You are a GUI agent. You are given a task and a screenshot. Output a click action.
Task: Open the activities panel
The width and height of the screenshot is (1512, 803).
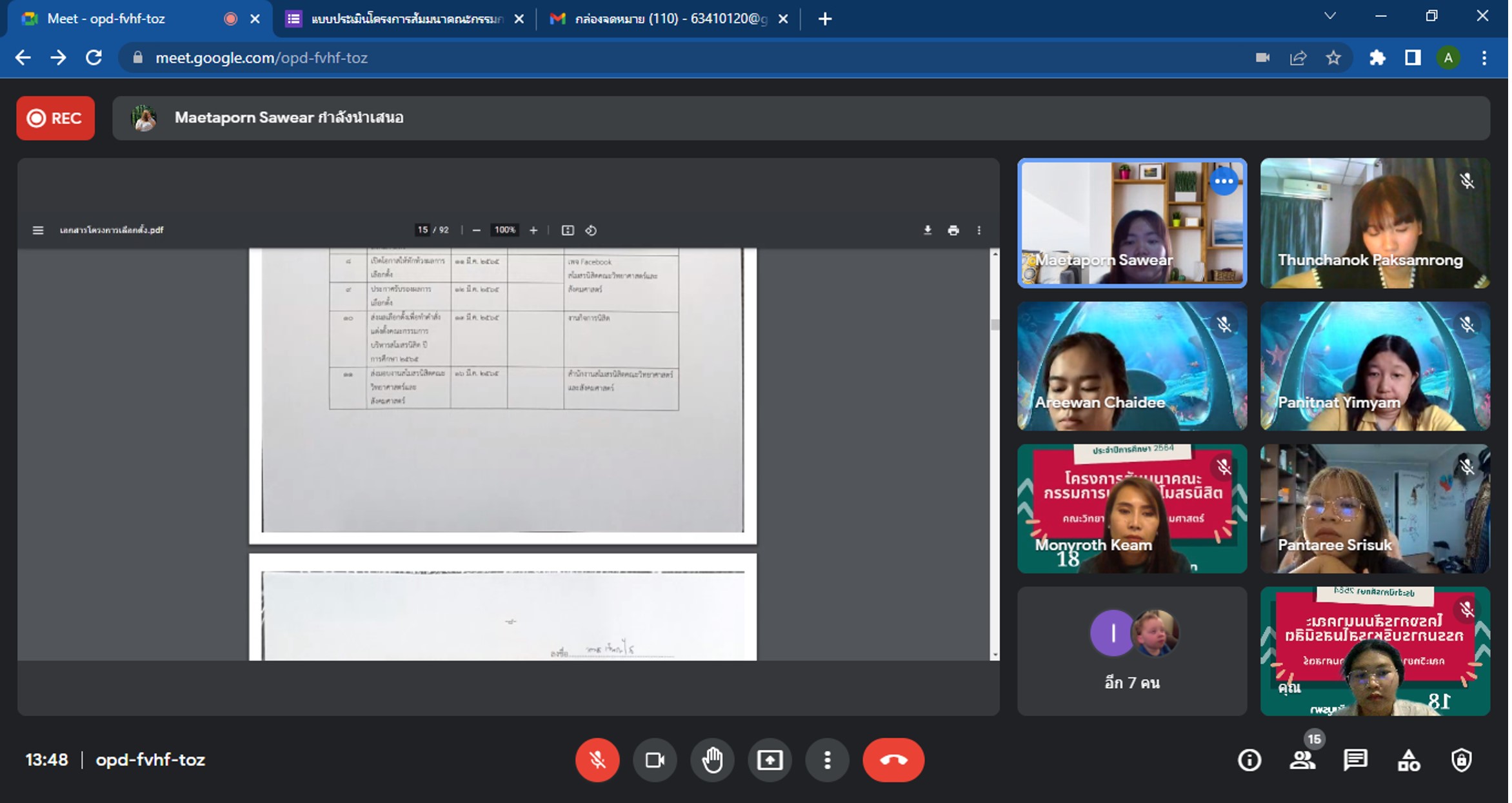[1408, 760]
